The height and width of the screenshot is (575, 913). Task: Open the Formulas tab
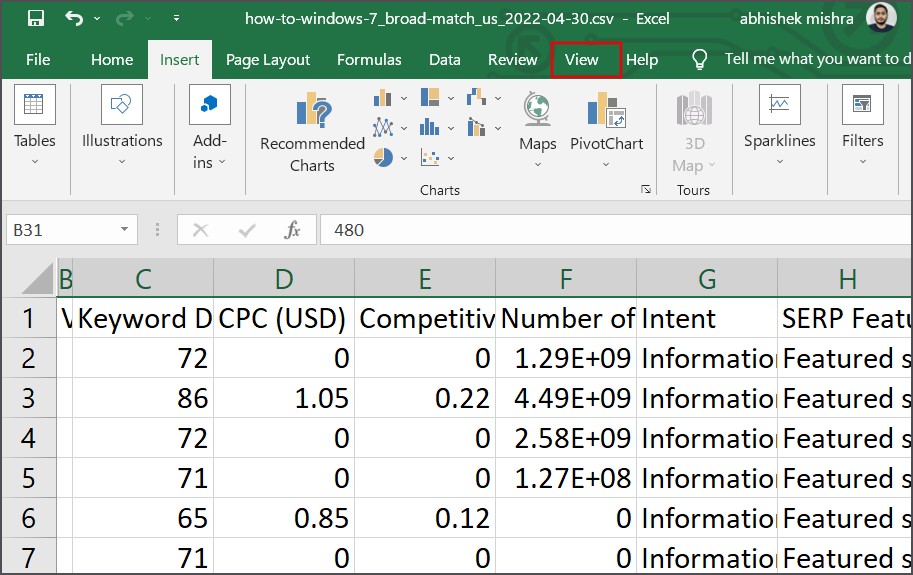(x=369, y=60)
